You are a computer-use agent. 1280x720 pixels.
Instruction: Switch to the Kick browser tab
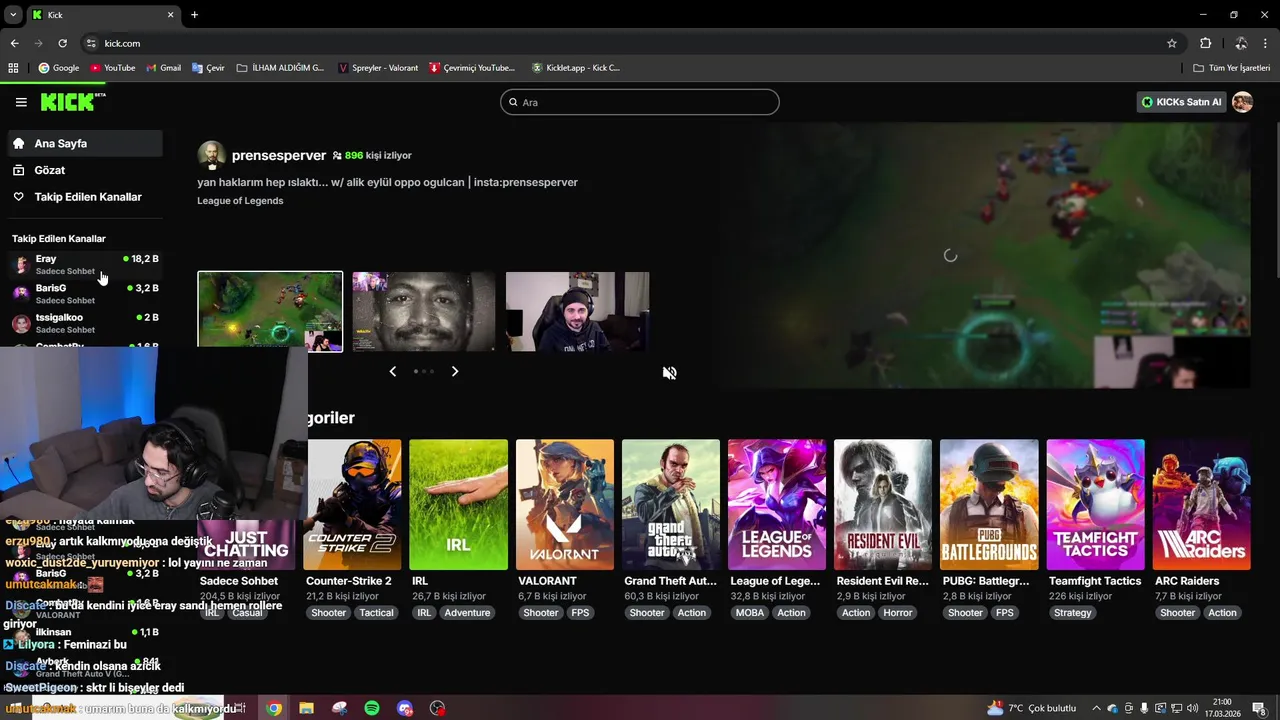point(103,15)
